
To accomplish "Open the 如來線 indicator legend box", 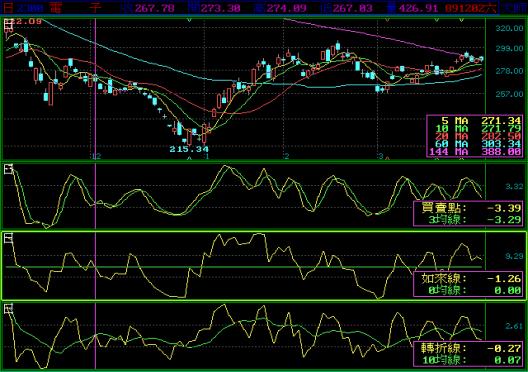I will tap(468, 284).
